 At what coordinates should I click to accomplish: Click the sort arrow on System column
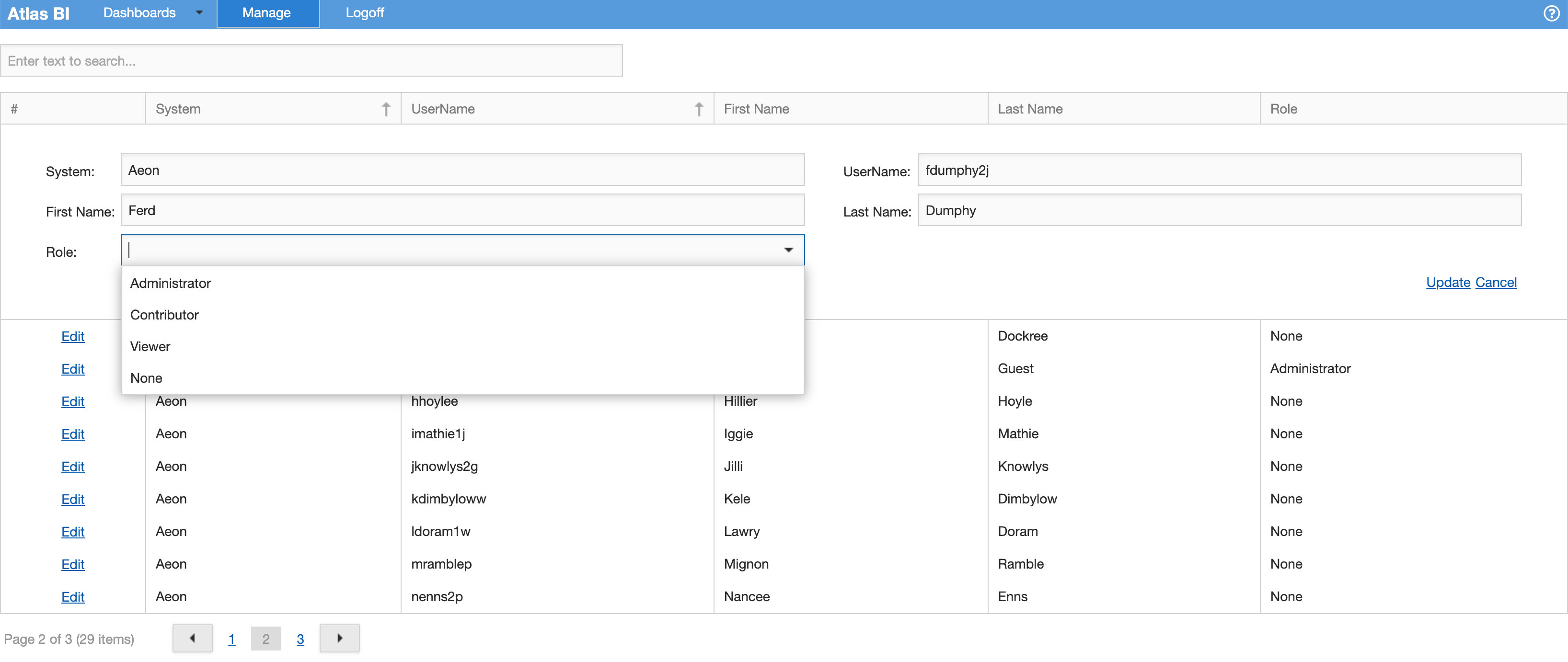click(x=386, y=110)
